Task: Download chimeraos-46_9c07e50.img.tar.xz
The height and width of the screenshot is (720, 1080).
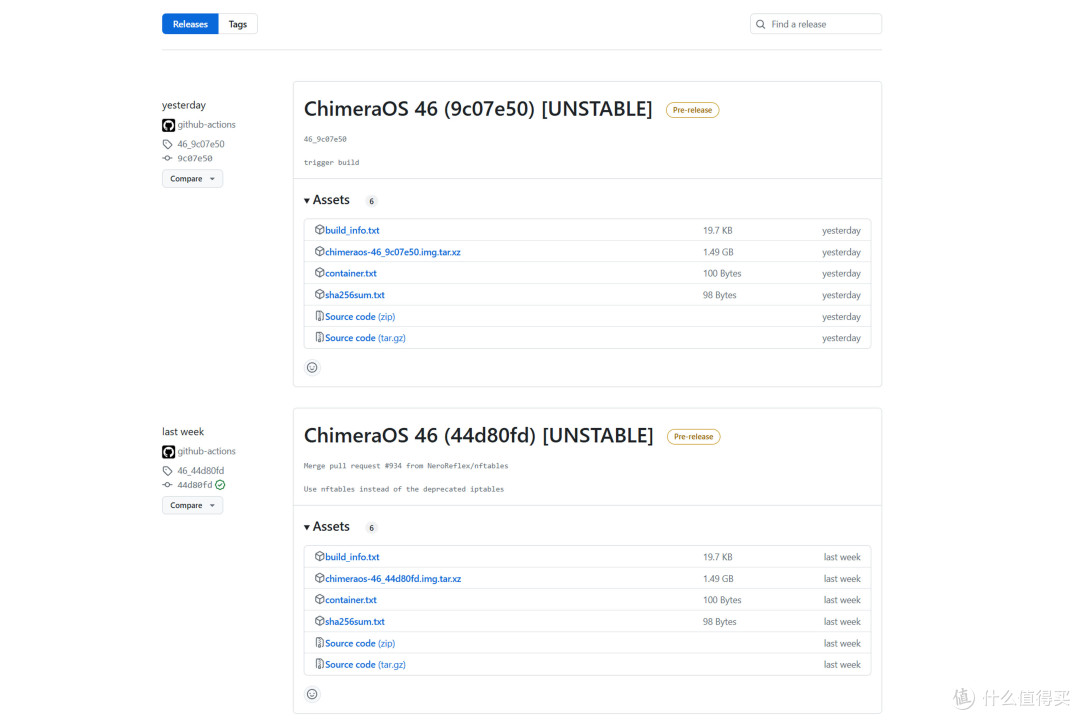Action: pyautogui.click(x=392, y=251)
